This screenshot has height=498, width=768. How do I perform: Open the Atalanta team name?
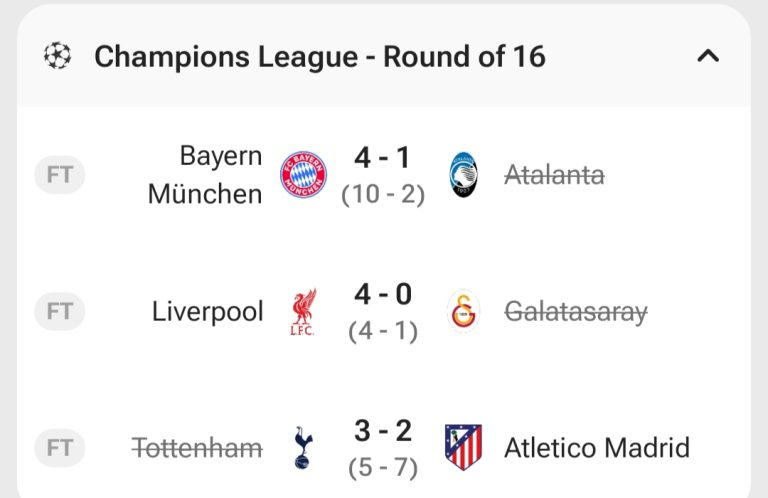554,176
